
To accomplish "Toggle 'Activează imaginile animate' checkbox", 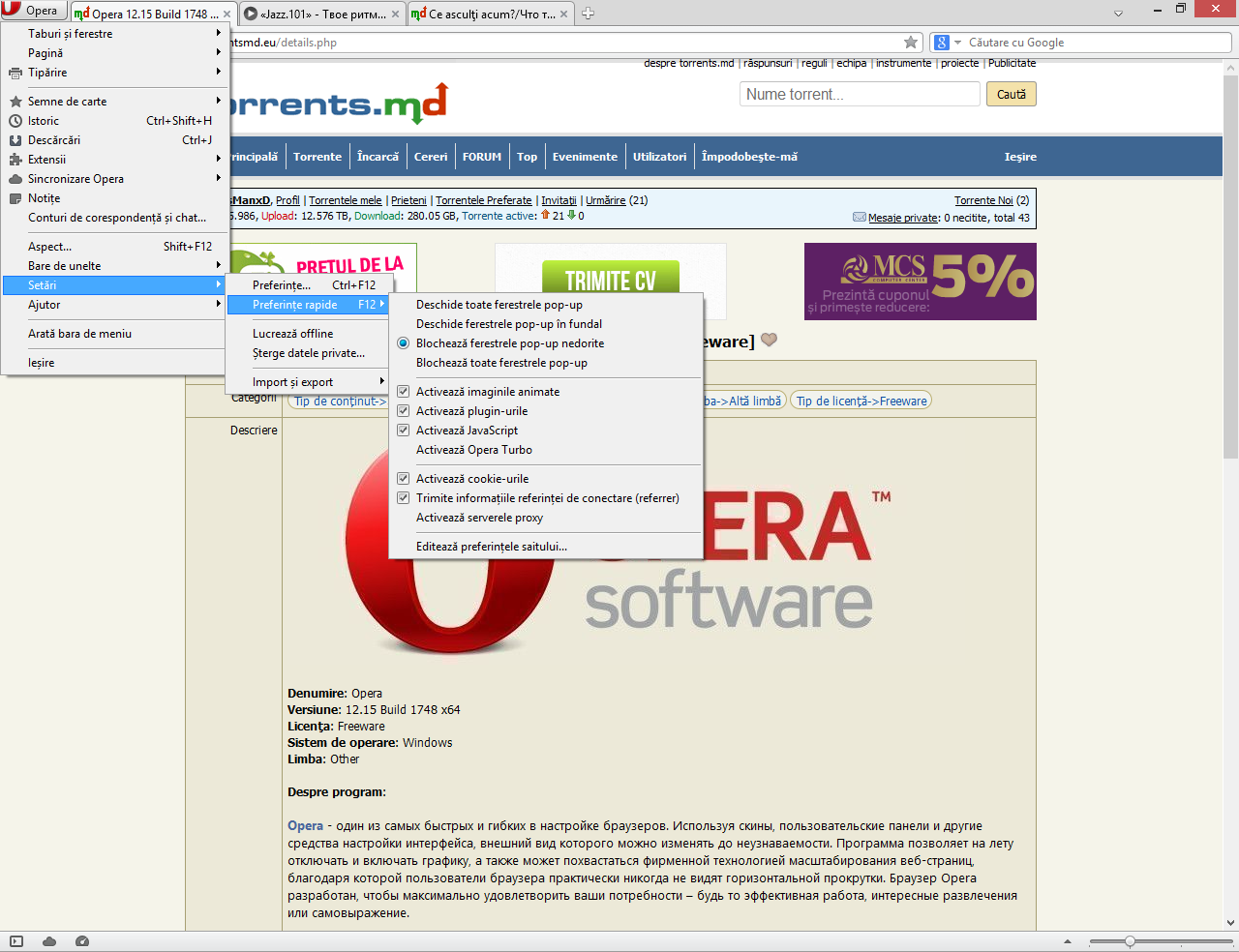I will [404, 392].
